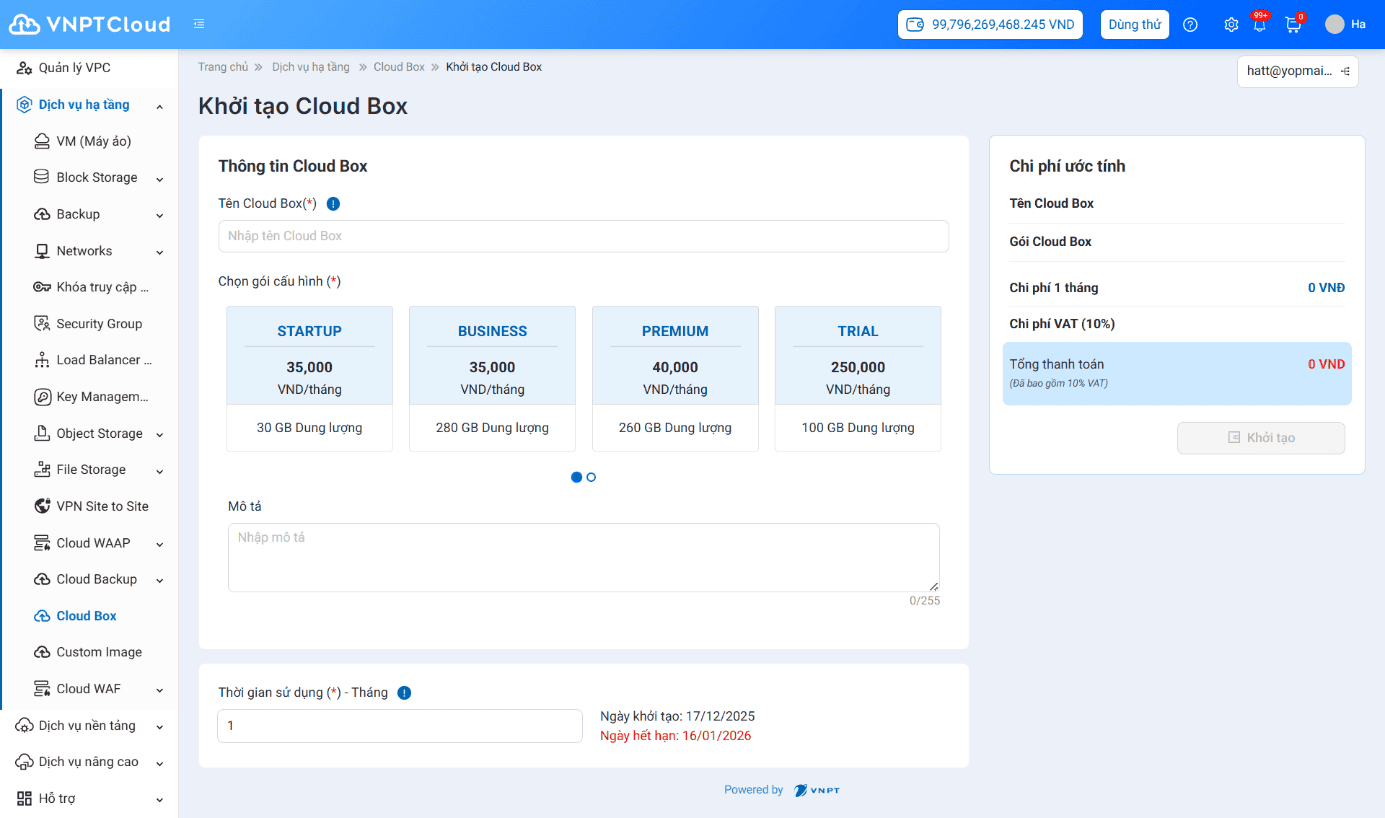Go to Trang chủ breadcrumb

(223, 67)
